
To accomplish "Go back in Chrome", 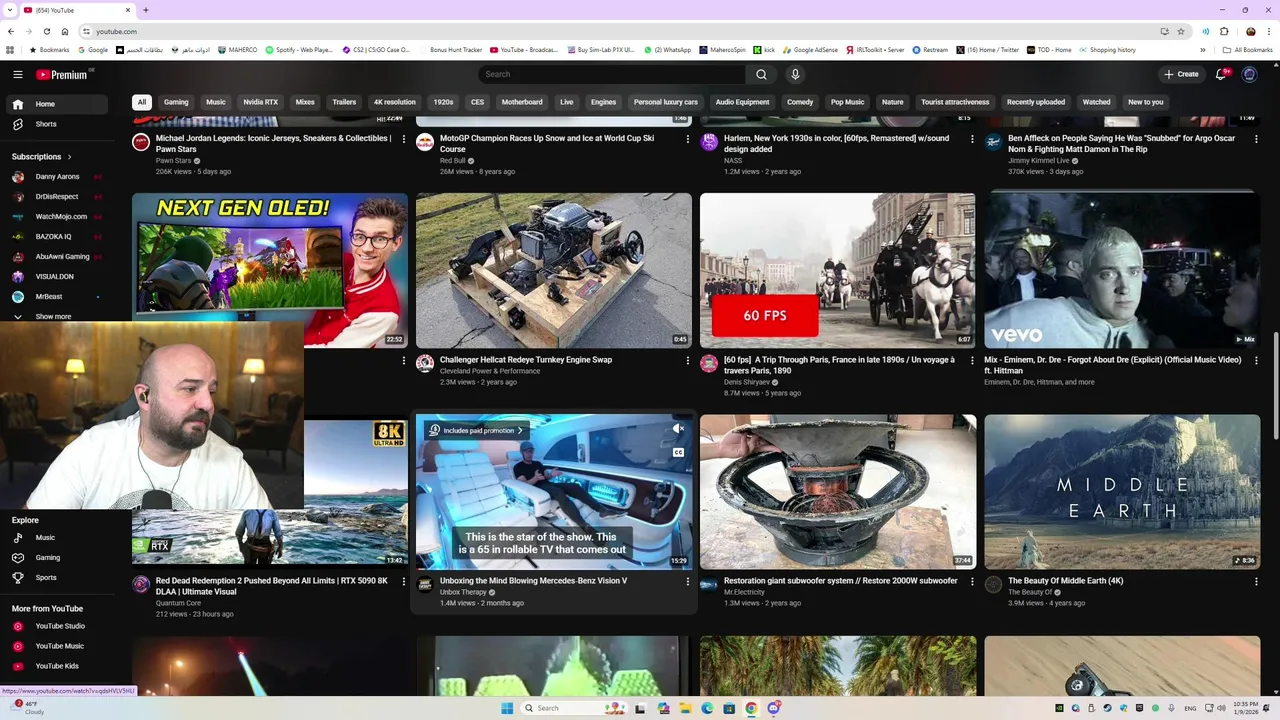I will [x=11, y=31].
